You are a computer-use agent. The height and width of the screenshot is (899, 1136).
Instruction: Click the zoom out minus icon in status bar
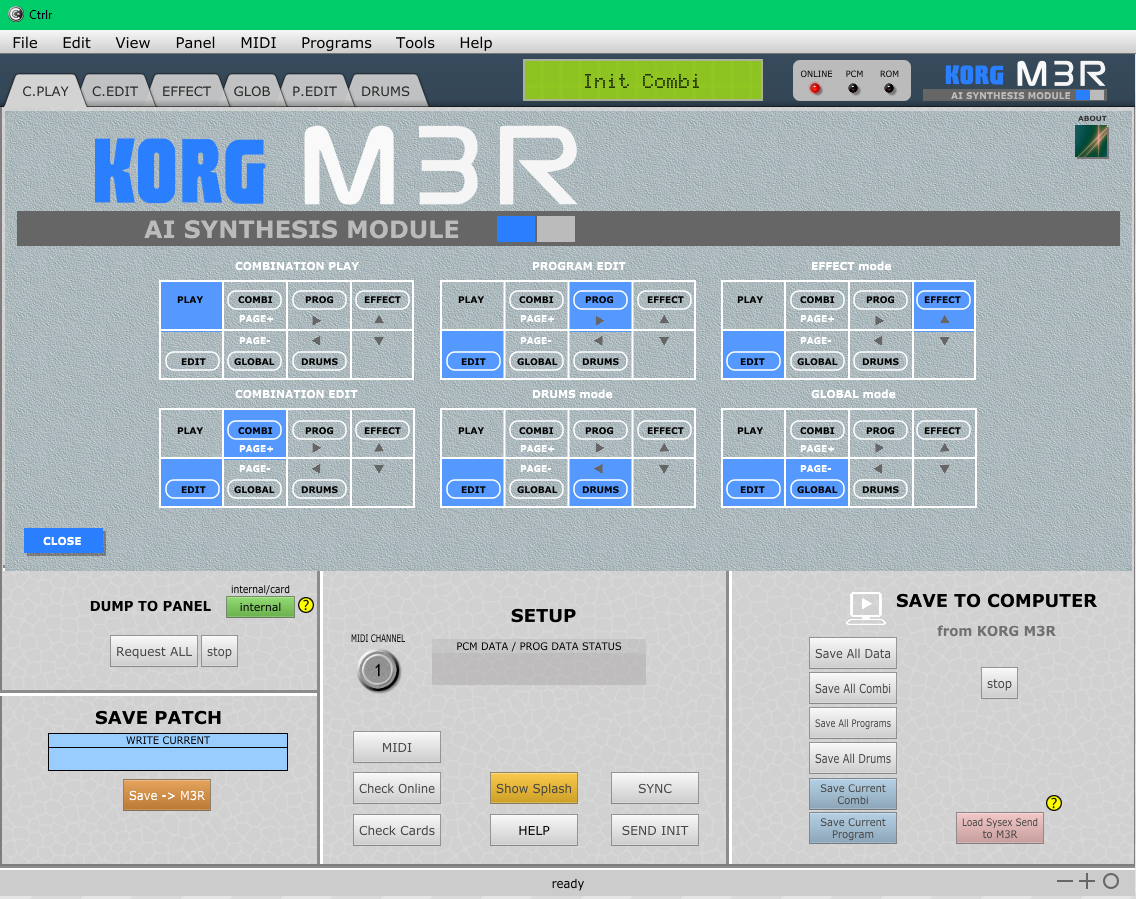click(x=1064, y=881)
